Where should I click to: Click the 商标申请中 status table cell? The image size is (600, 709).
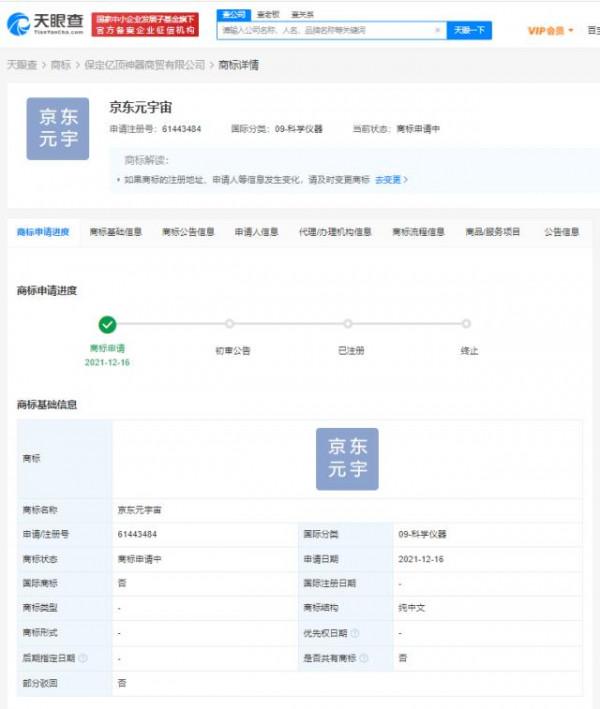tap(139, 559)
